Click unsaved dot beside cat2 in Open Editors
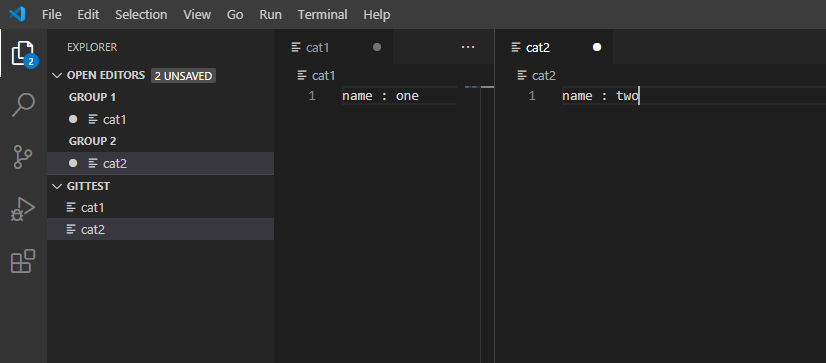This screenshot has width=826, height=363. [73, 163]
